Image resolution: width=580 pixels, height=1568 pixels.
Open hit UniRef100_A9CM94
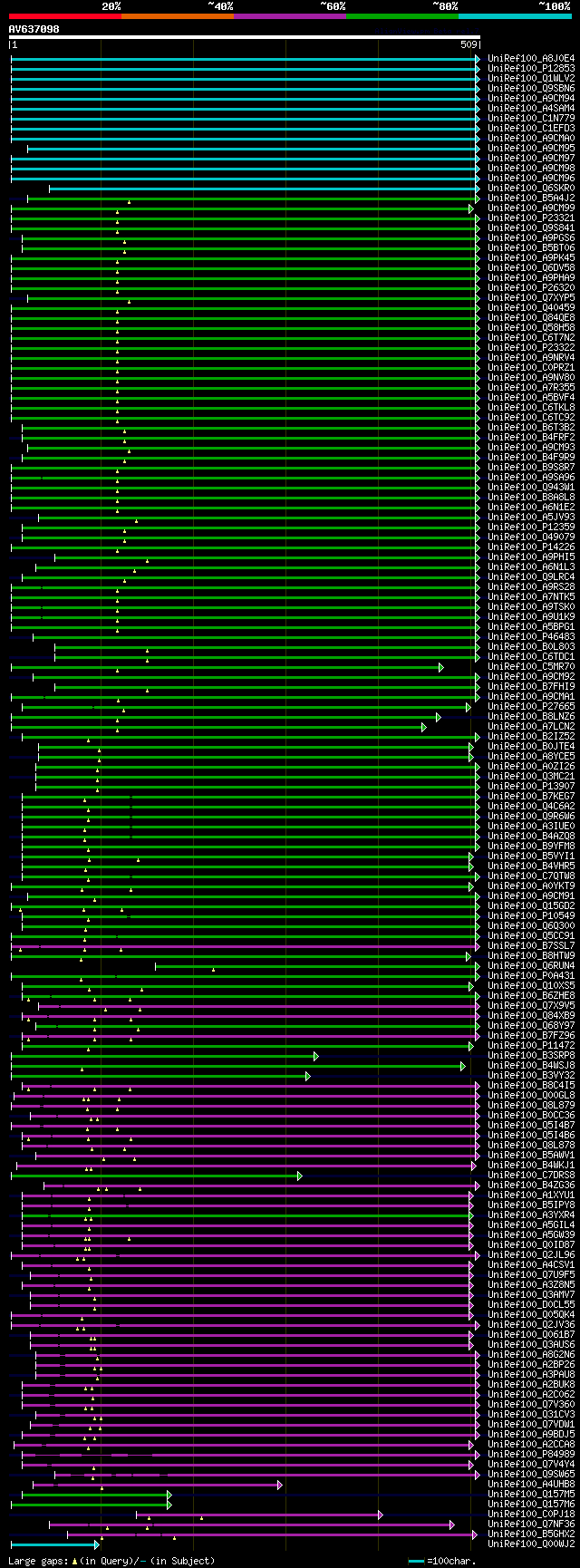(x=531, y=99)
